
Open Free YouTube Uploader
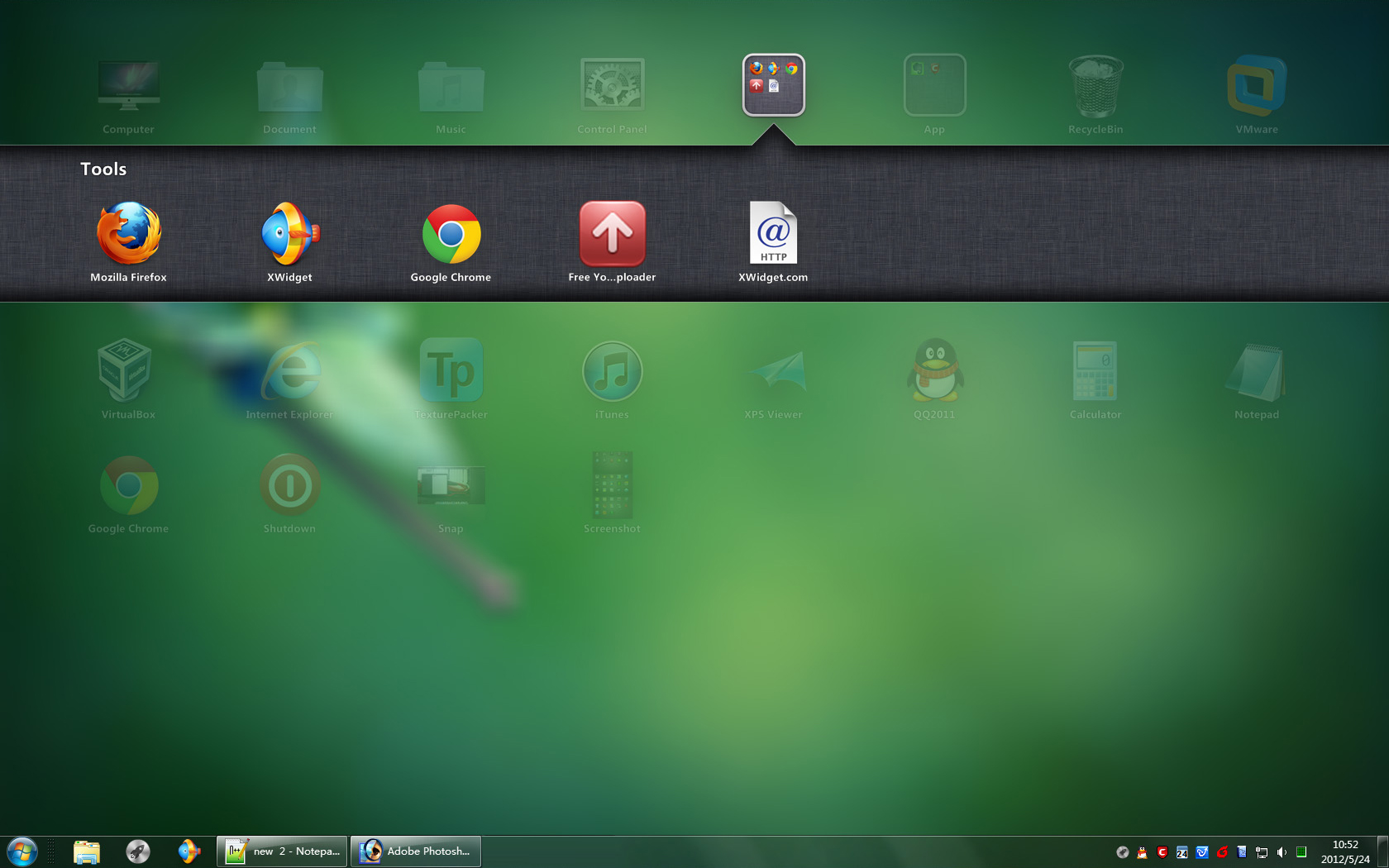coord(612,234)
